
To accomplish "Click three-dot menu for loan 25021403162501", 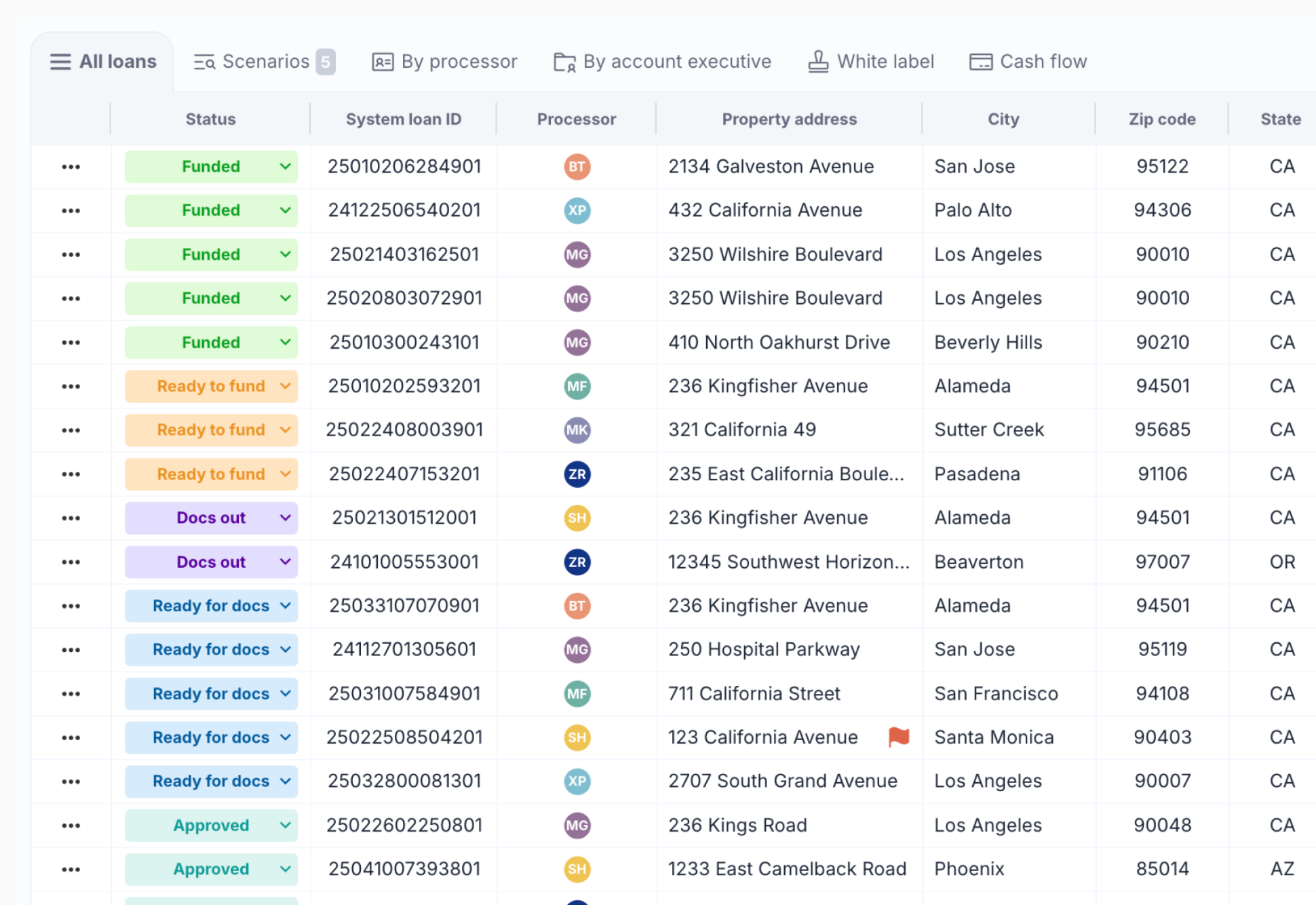I will click(71, 255).
